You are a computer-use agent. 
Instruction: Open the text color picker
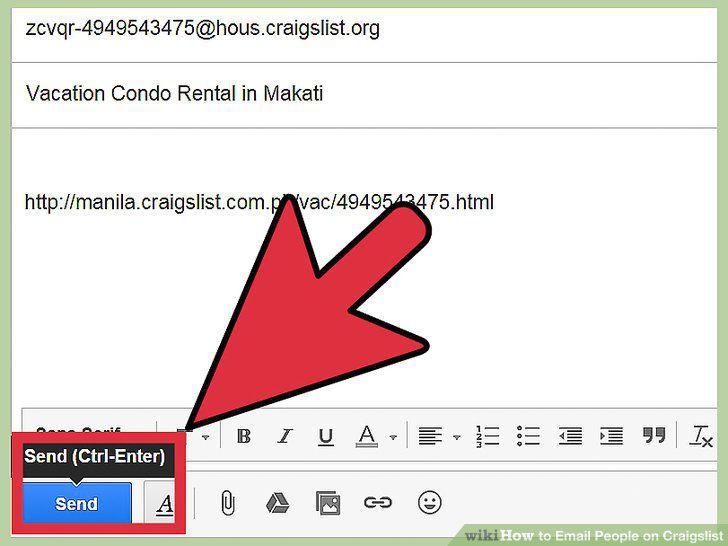[x=367, y=436]
